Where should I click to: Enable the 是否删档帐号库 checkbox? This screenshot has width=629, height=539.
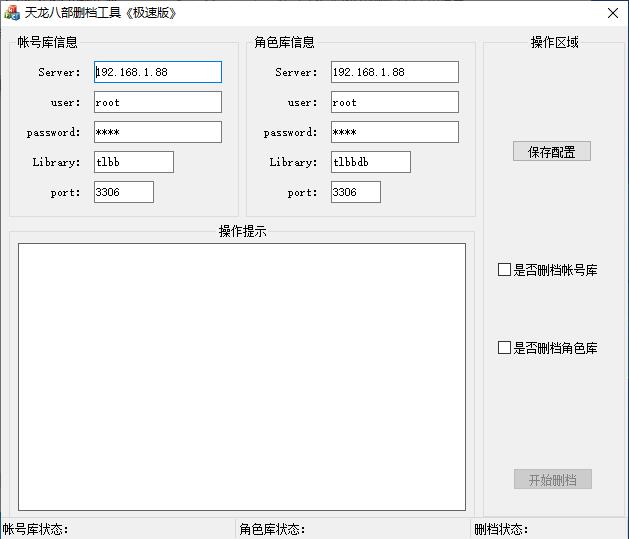click(x=505, y=270)
